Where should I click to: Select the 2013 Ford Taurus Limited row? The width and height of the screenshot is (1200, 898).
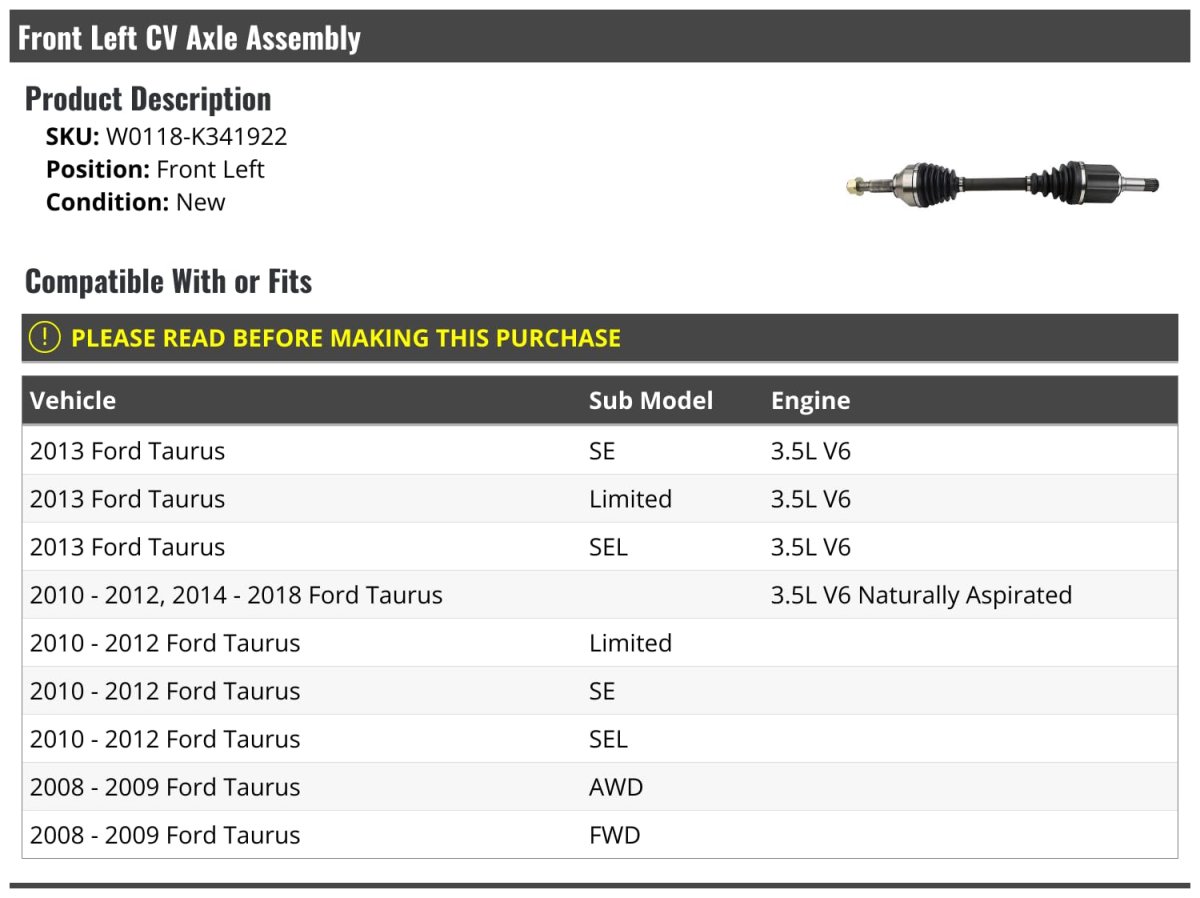tap(128, 499)
